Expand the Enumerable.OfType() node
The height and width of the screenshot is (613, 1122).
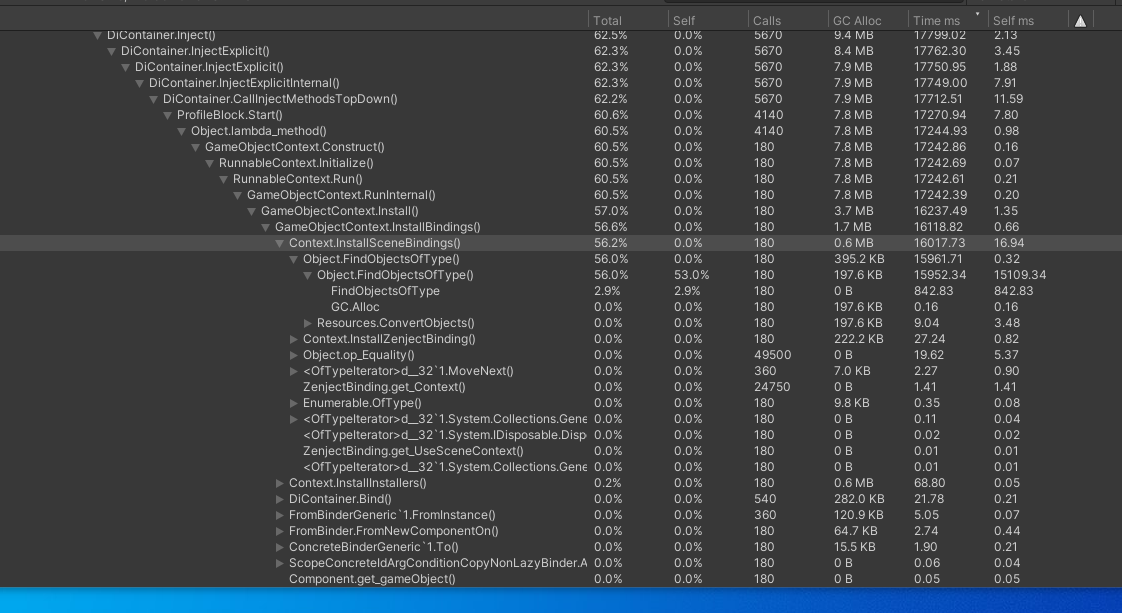click(x=293, y=403)
